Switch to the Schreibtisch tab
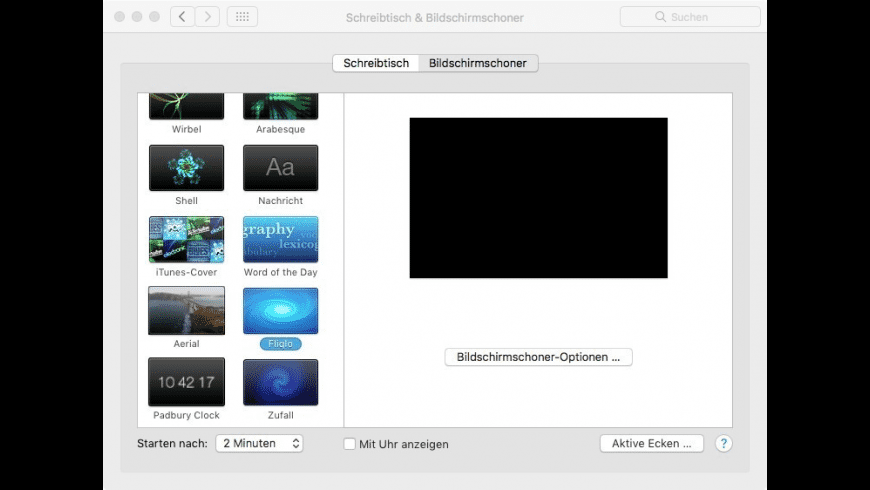 (376, 63)
